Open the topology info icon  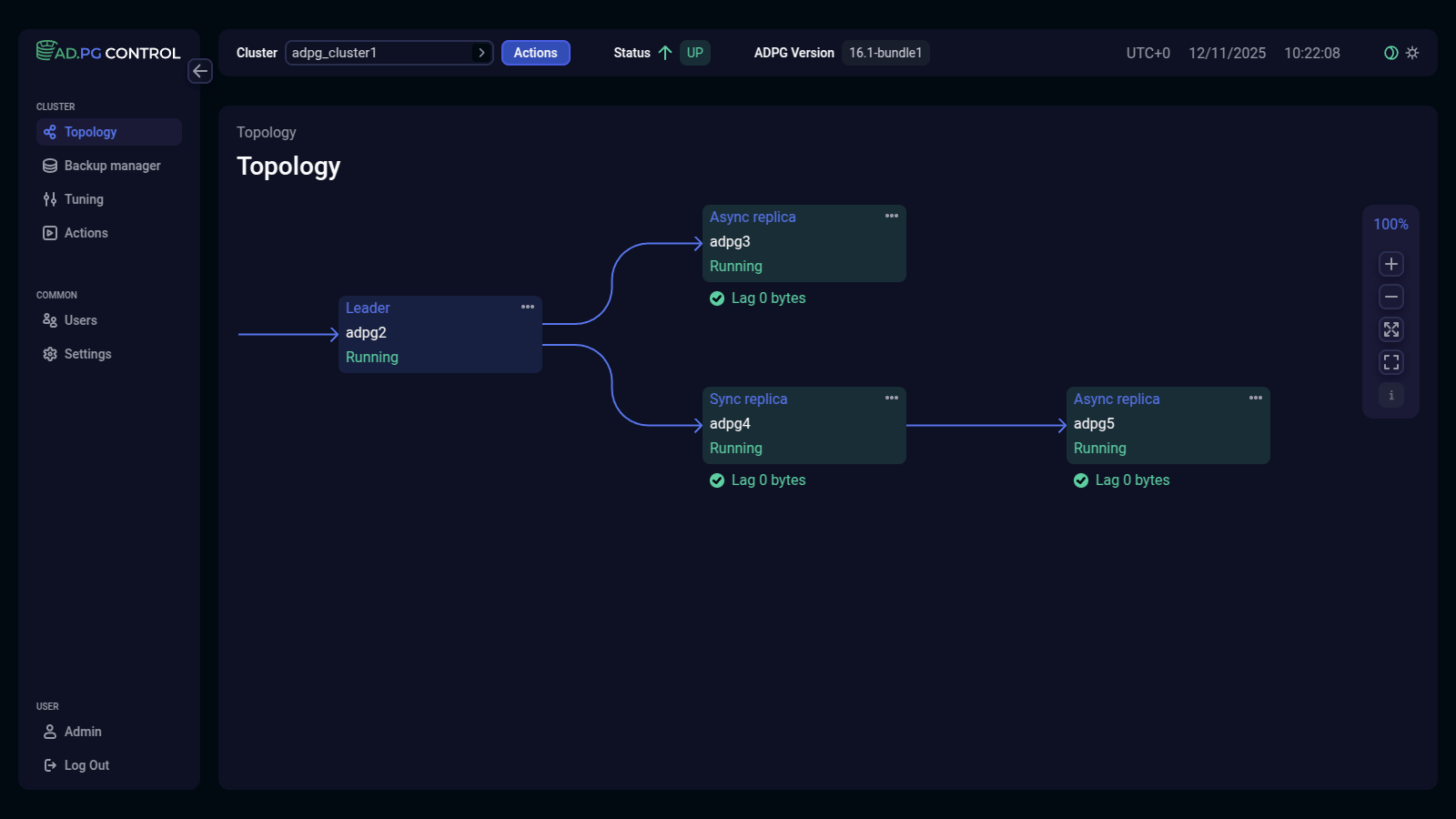(x=1390, y=395)
